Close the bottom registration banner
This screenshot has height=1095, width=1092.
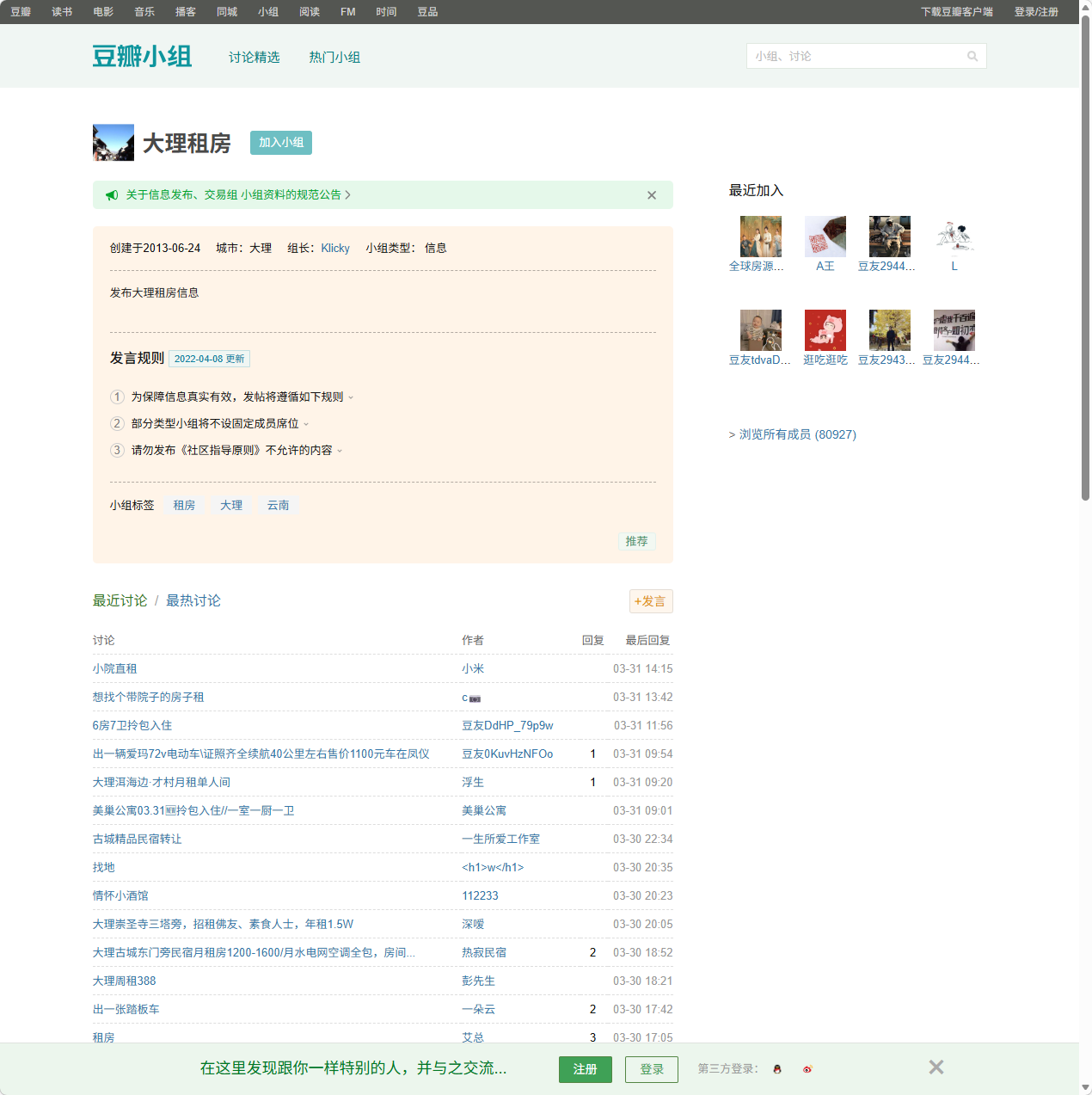point(936,1067)
